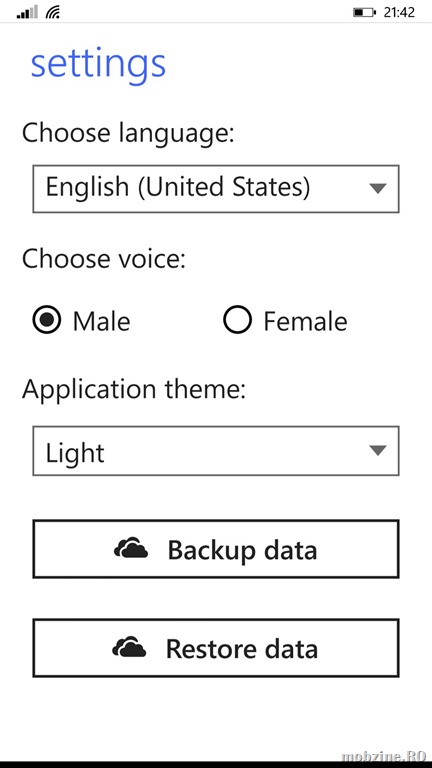
Task: Tap the Backup data button
Action: [x=216, y=549]
